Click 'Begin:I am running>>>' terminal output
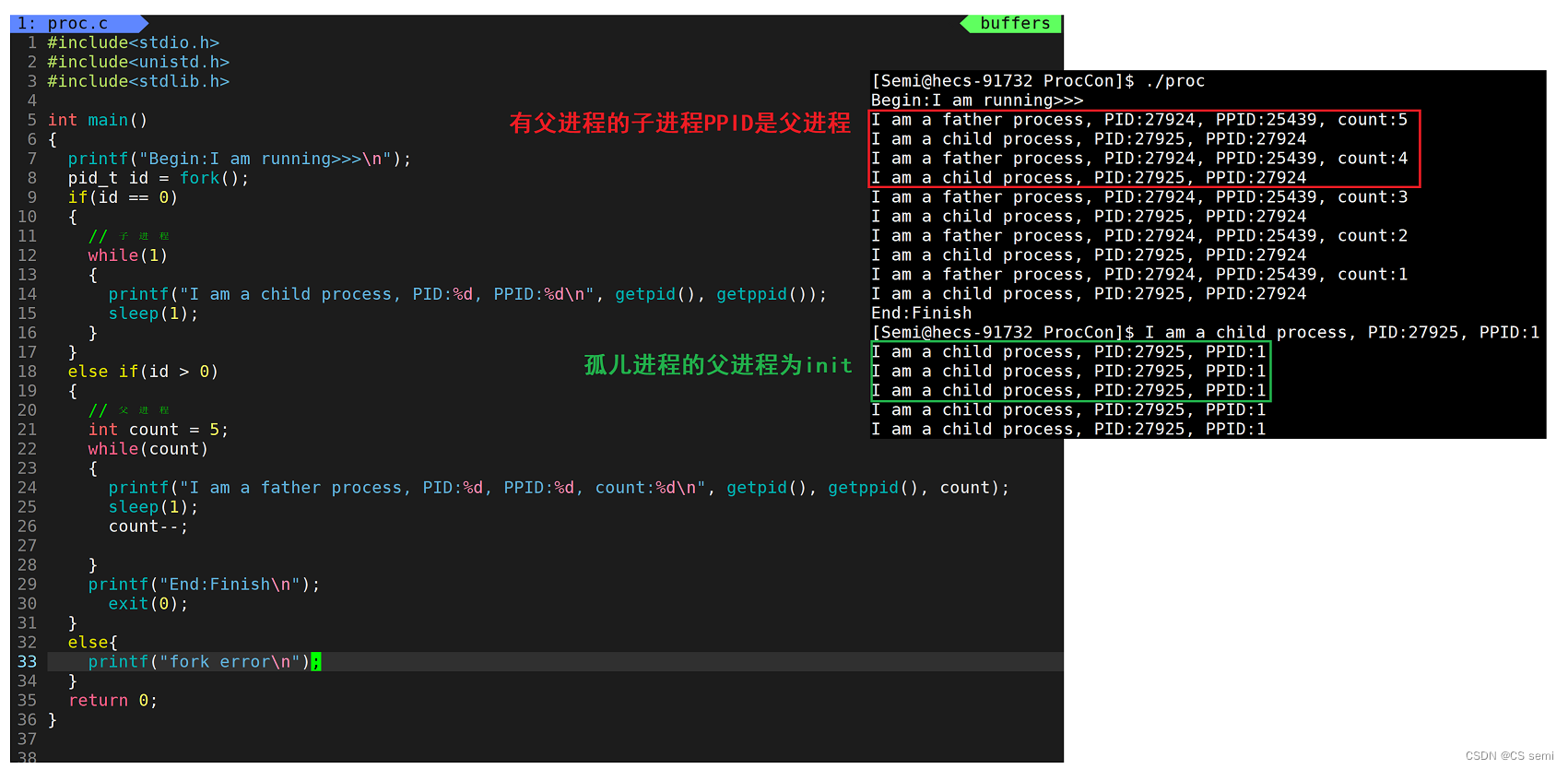This screenshot has width=1568, height=769. click(977, 101)
